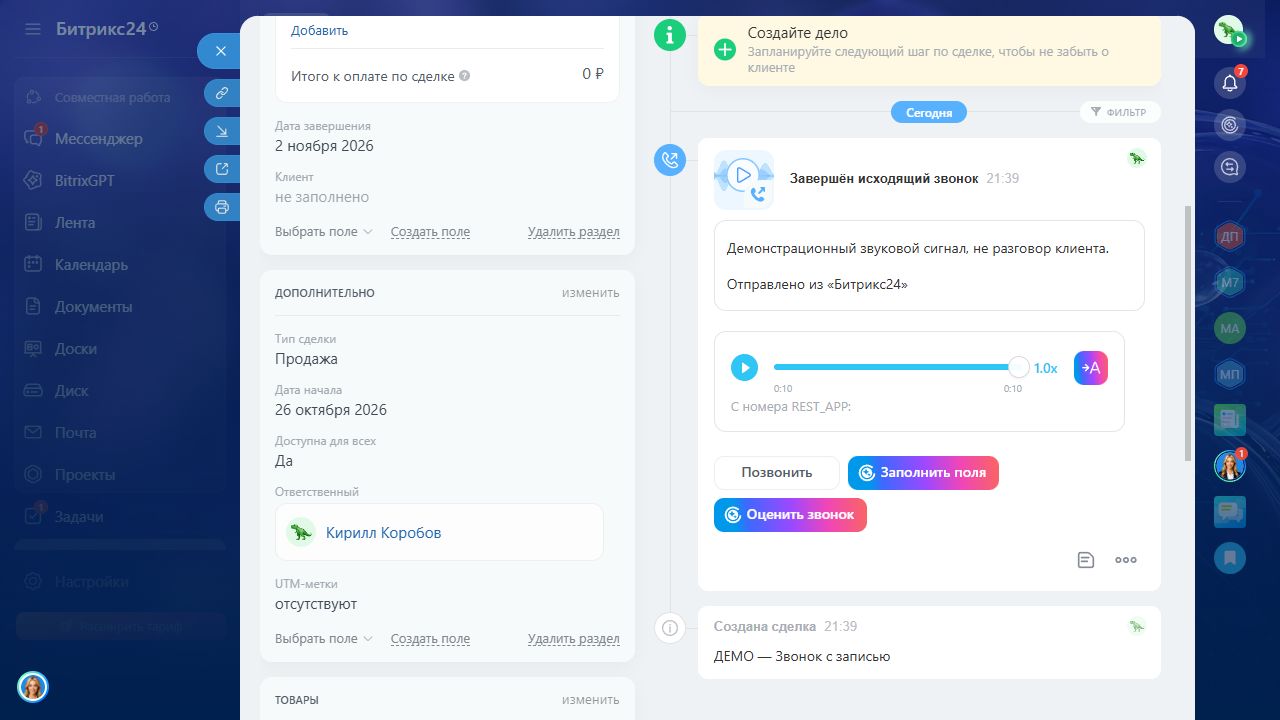
Task: Close the deal card with the X button
Action: click(221, 51)
